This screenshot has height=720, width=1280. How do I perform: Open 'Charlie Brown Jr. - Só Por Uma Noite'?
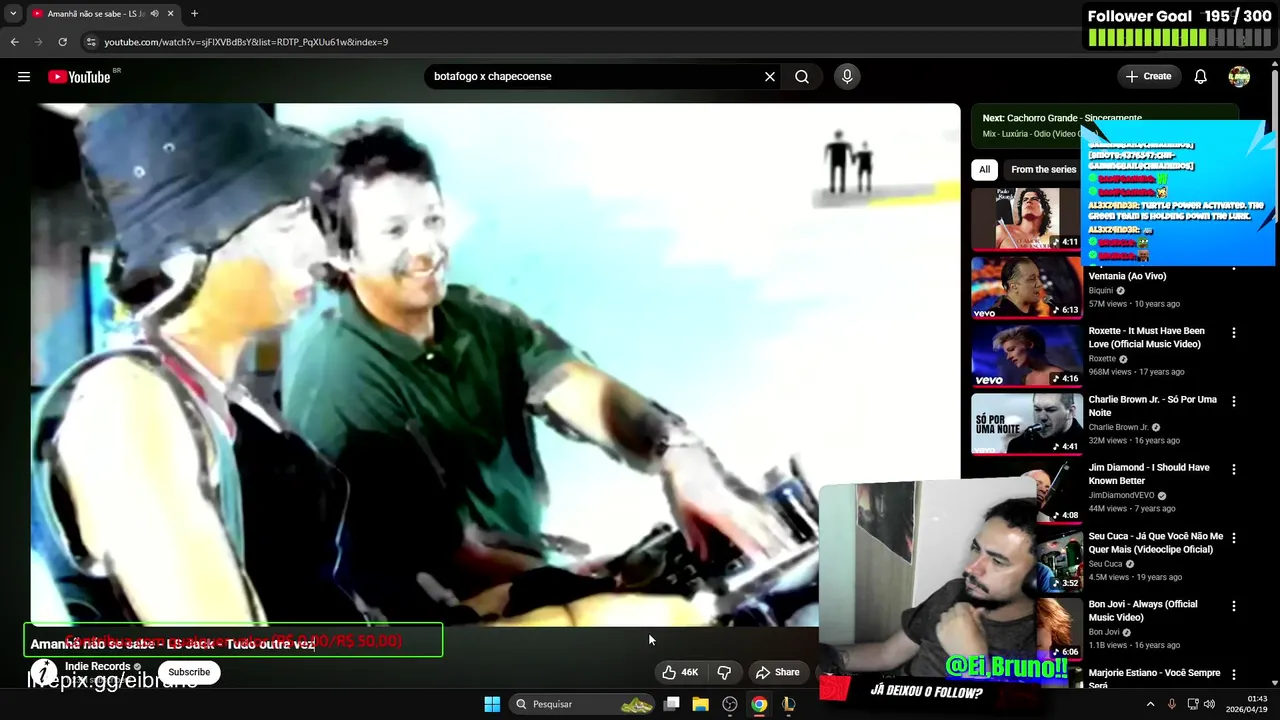click(1153, 406)
